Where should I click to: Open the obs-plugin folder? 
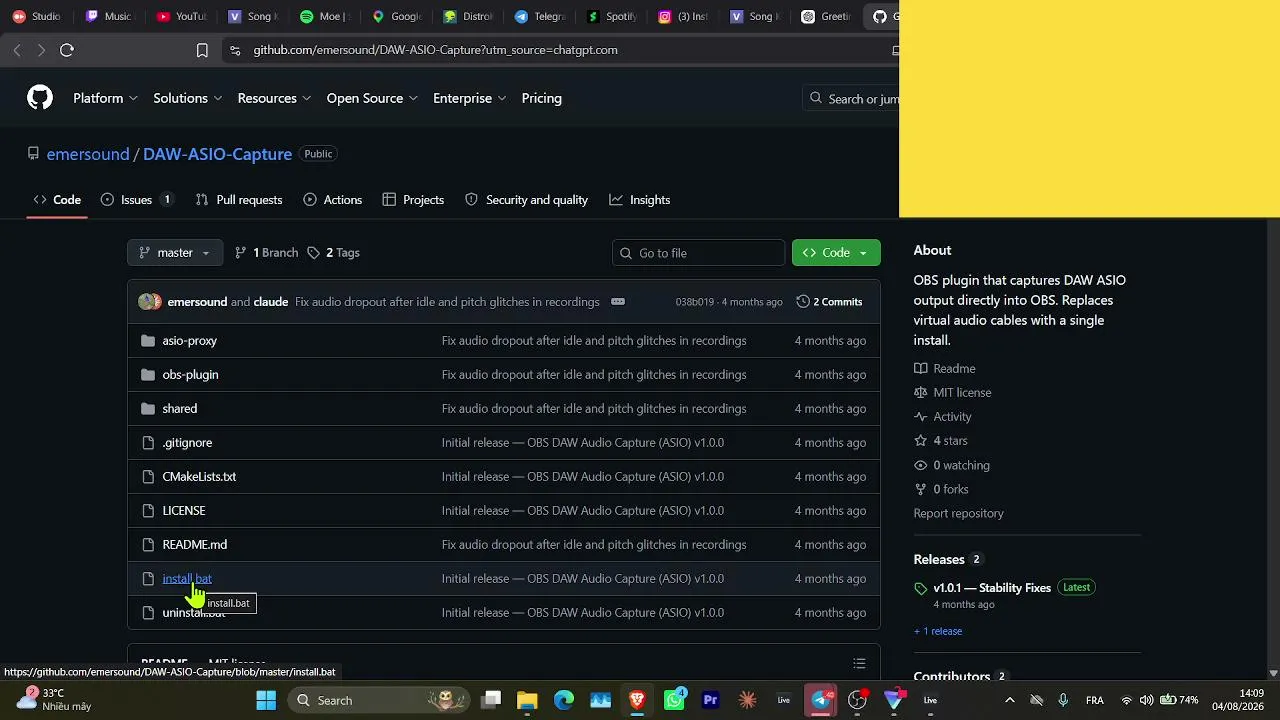coord(190,375)
